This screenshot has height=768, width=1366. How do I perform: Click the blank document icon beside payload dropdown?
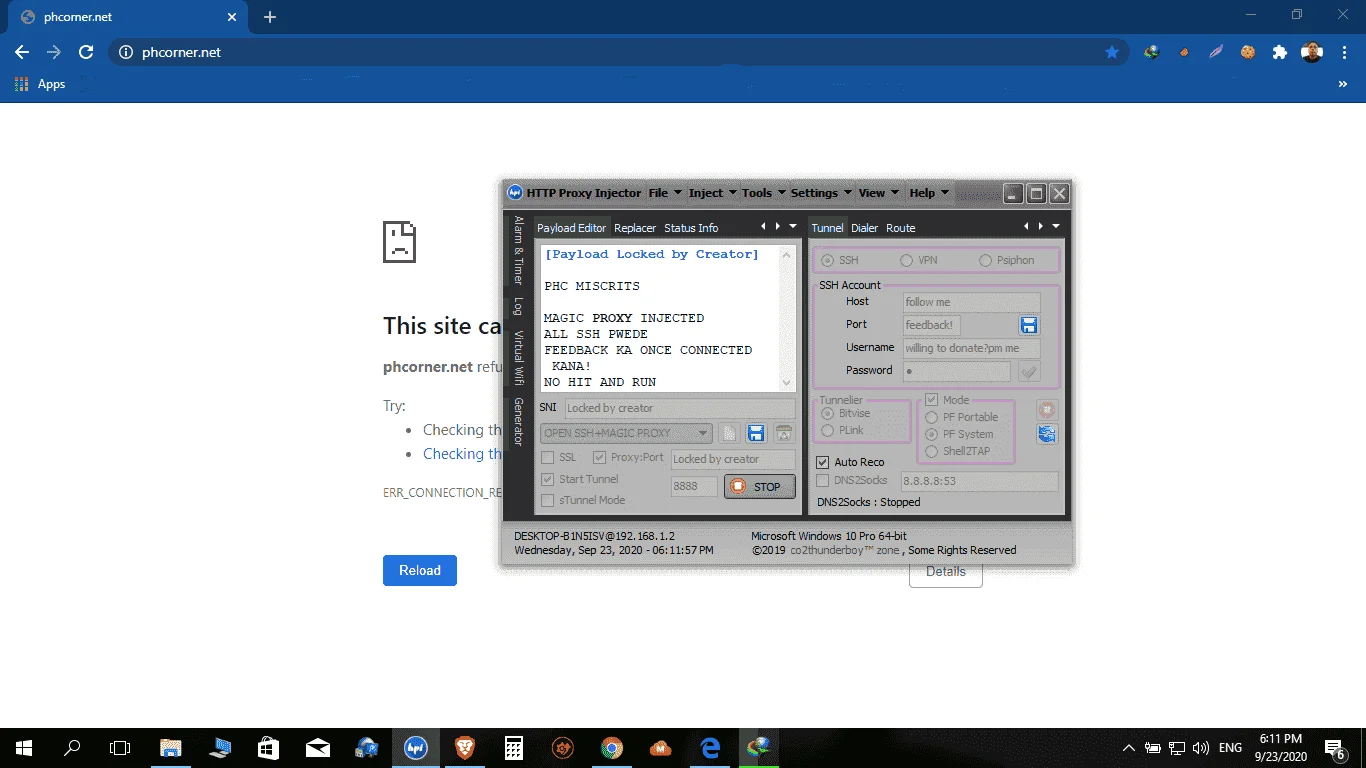click(729, 433)
